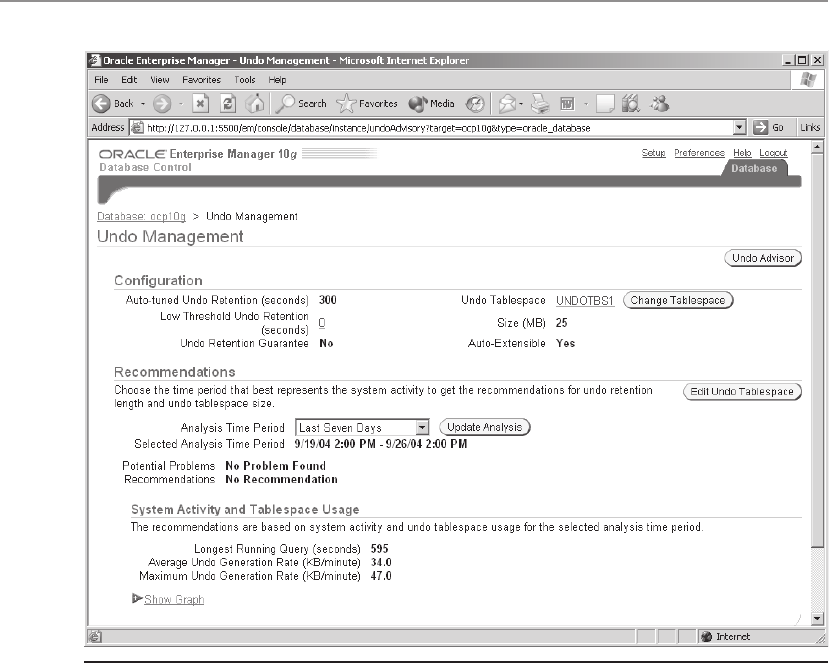Go to the Home page icon

pos(255,104)
